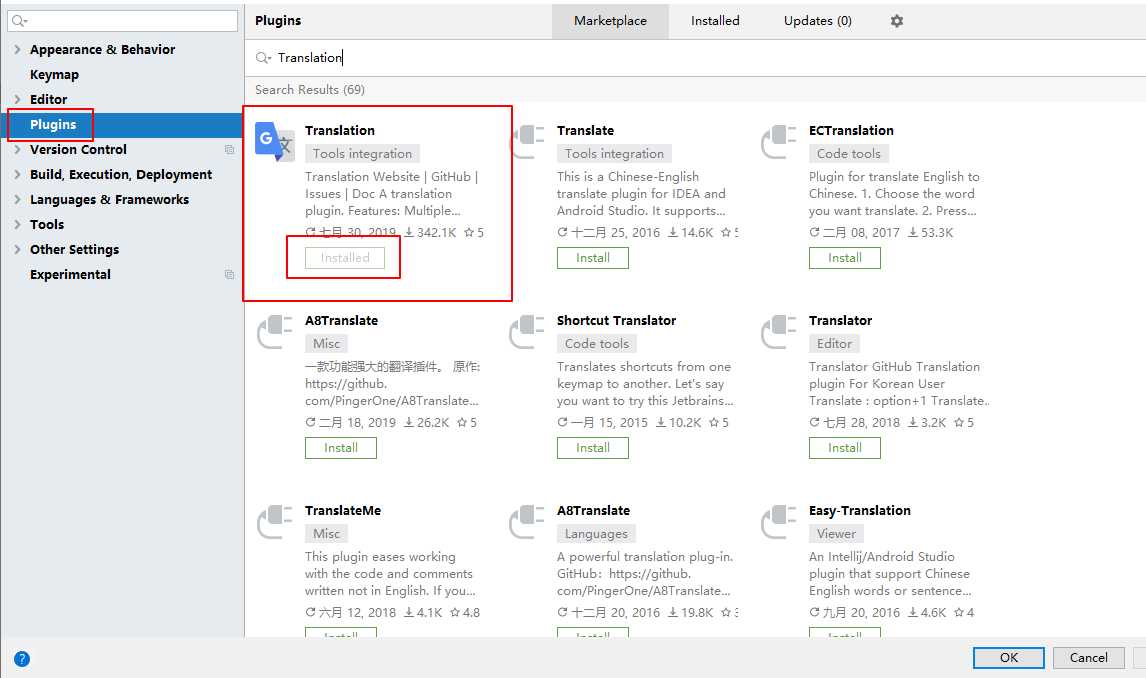Click the A8Translate Languages plugin icon
The image size is (1146, 678).
[x=528, y=521]
